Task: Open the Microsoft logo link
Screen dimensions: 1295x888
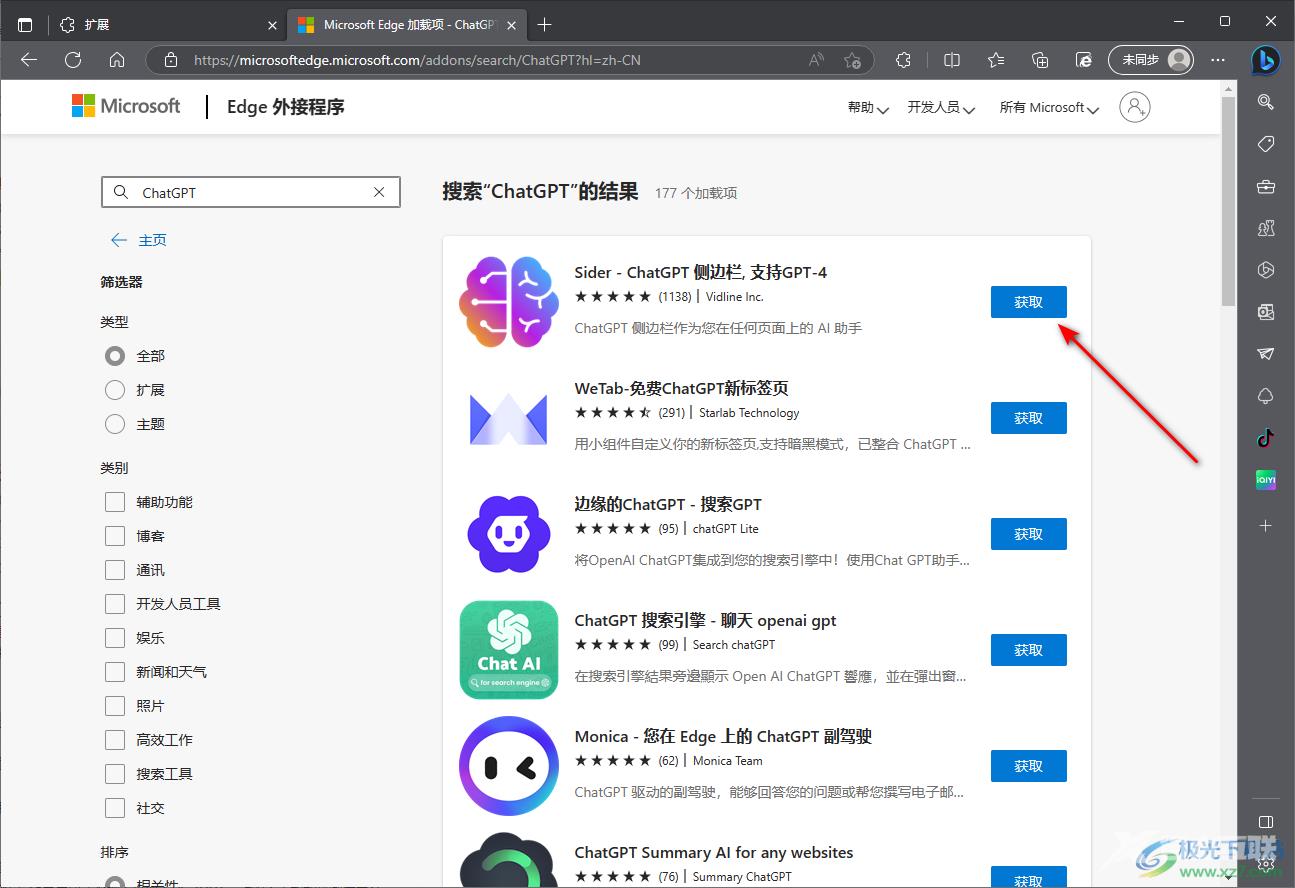Action: tap(126, 106)
